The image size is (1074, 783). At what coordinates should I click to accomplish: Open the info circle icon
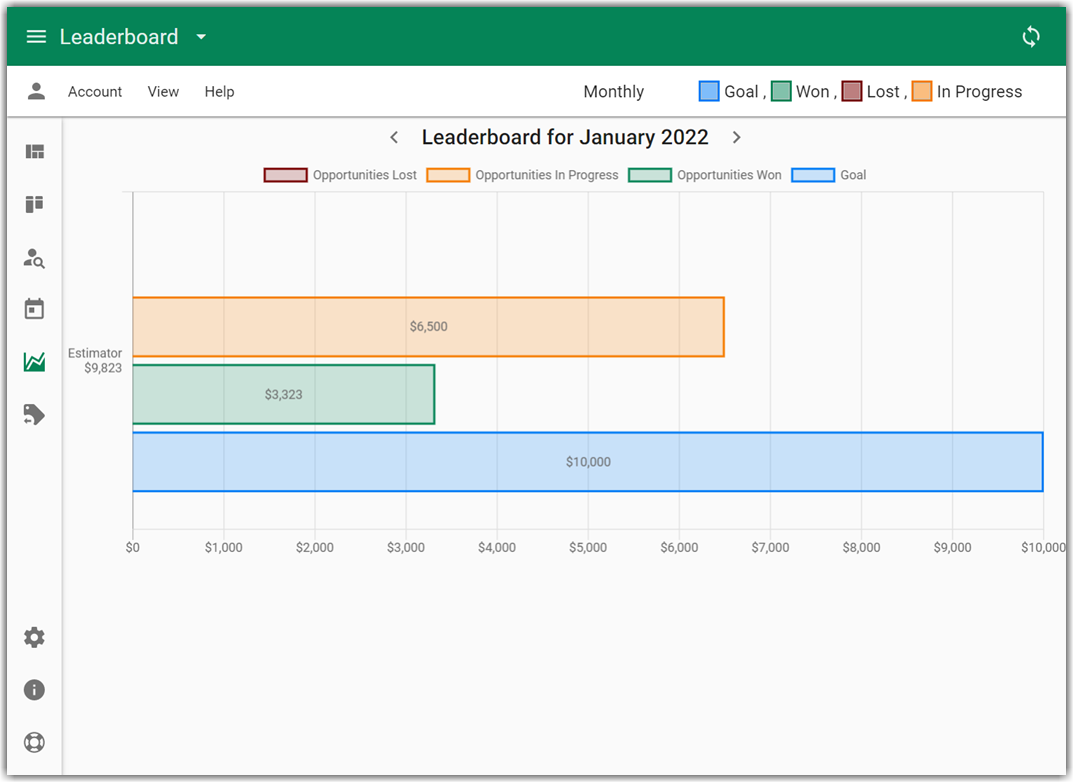tap(34, 690)
